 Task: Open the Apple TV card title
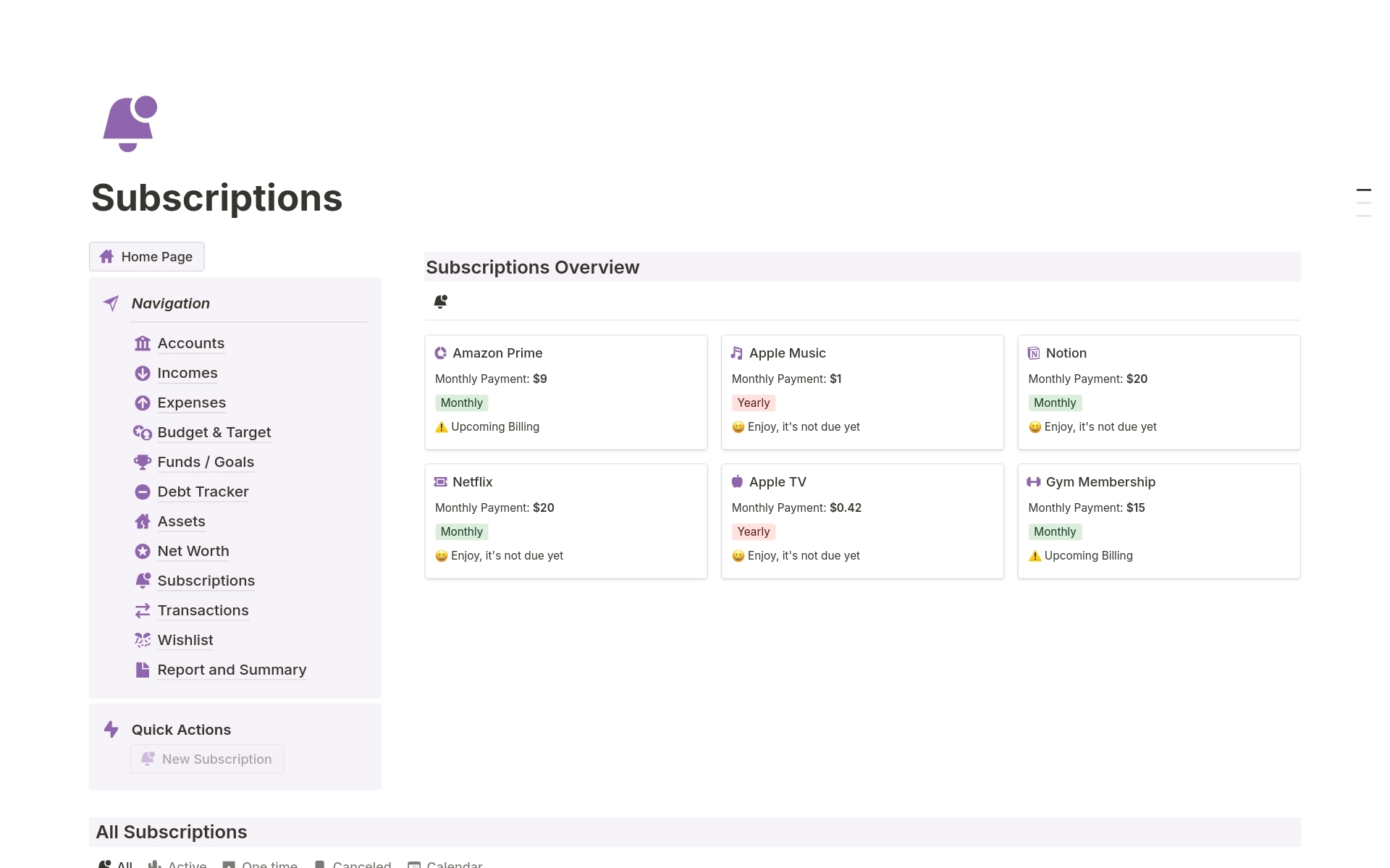[x=778, y=482]
